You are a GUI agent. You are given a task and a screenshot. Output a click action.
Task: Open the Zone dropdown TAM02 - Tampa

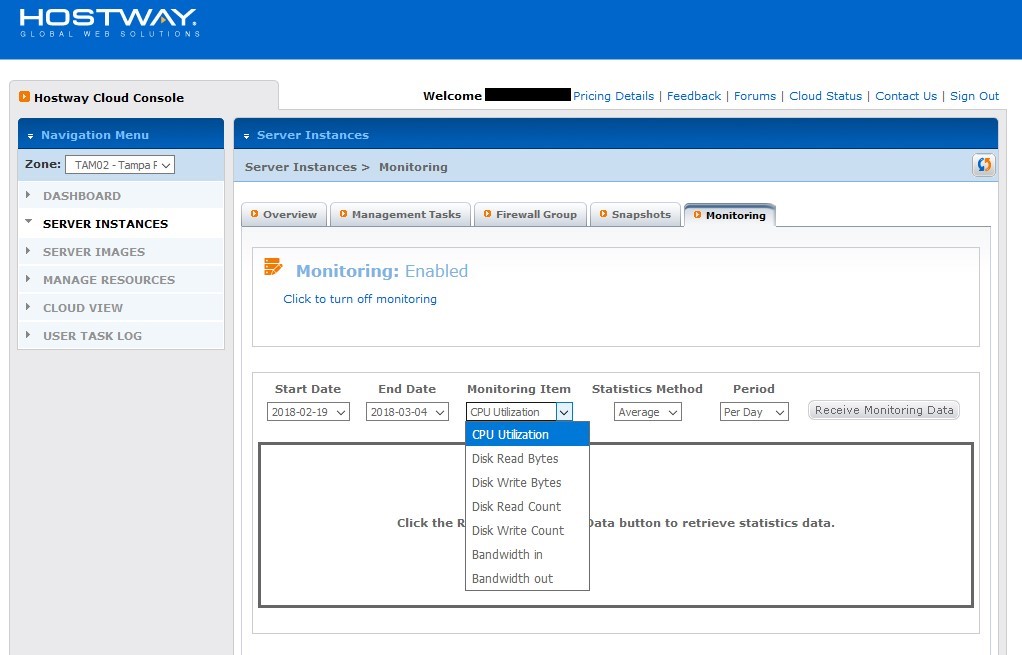tap(120, 165)
